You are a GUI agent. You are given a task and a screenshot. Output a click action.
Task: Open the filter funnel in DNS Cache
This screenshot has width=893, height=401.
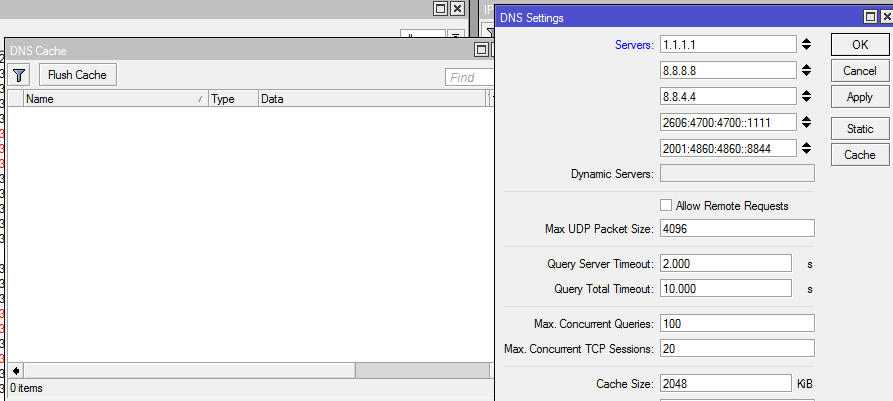[19, 75]
